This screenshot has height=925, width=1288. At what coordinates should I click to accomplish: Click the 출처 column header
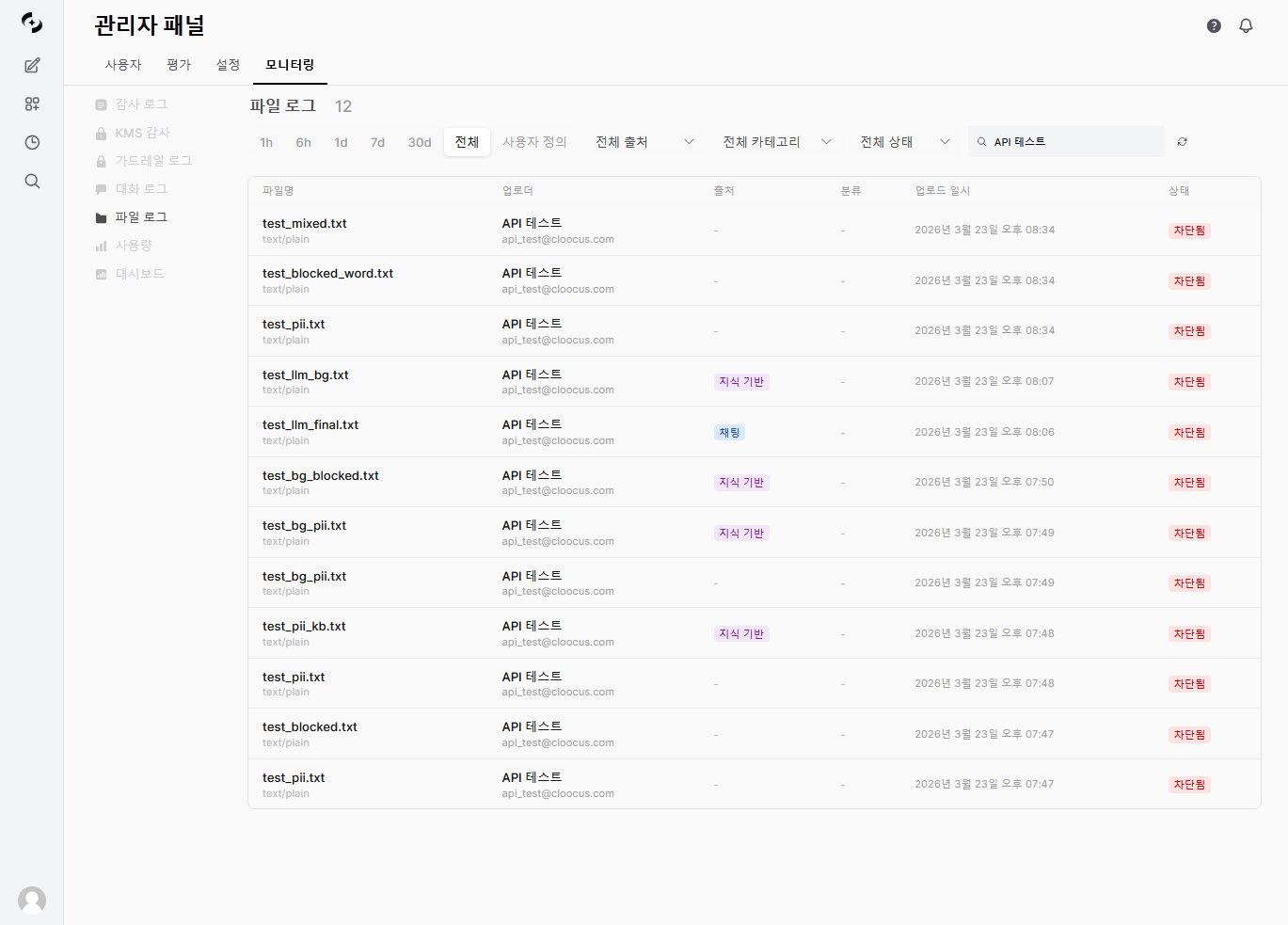724,191
